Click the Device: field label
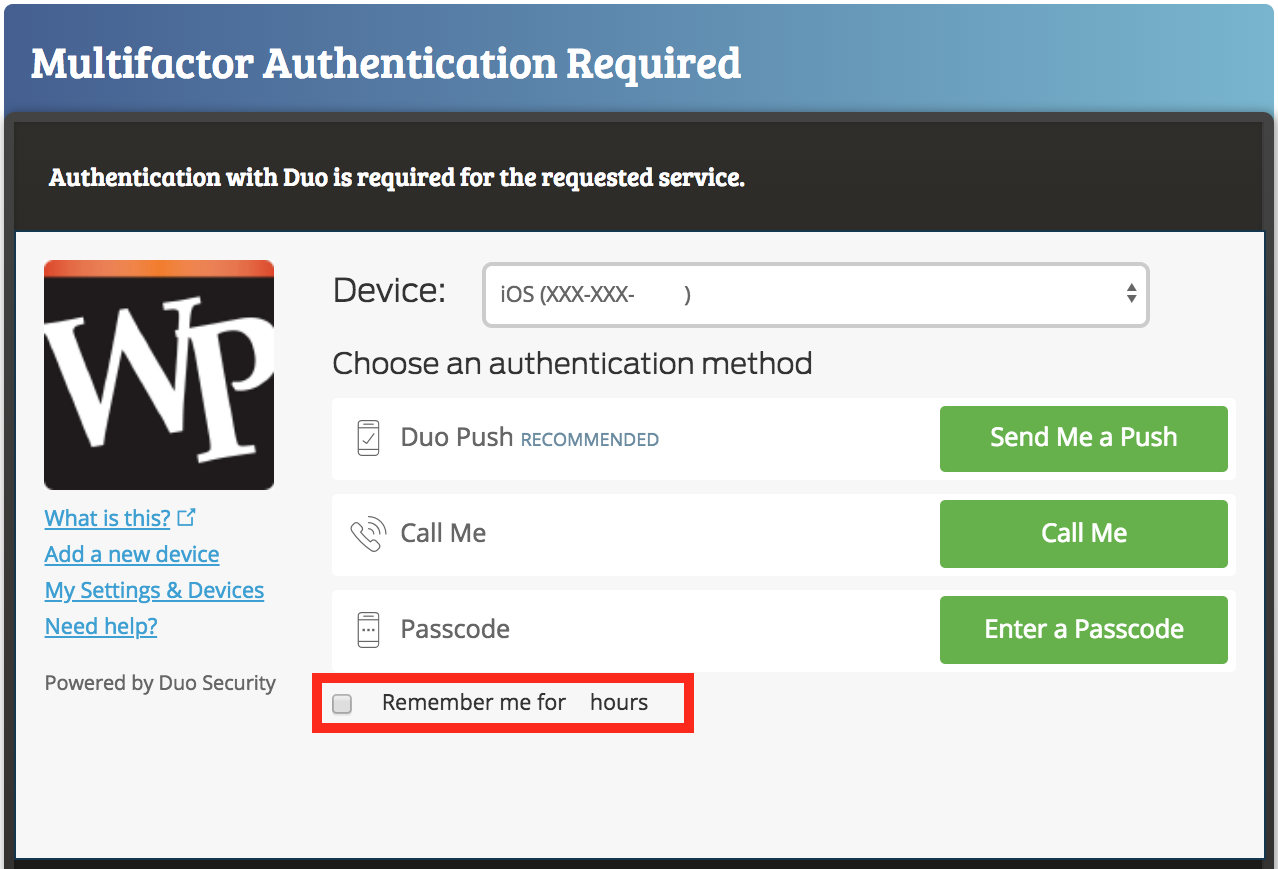 [389, 291]
